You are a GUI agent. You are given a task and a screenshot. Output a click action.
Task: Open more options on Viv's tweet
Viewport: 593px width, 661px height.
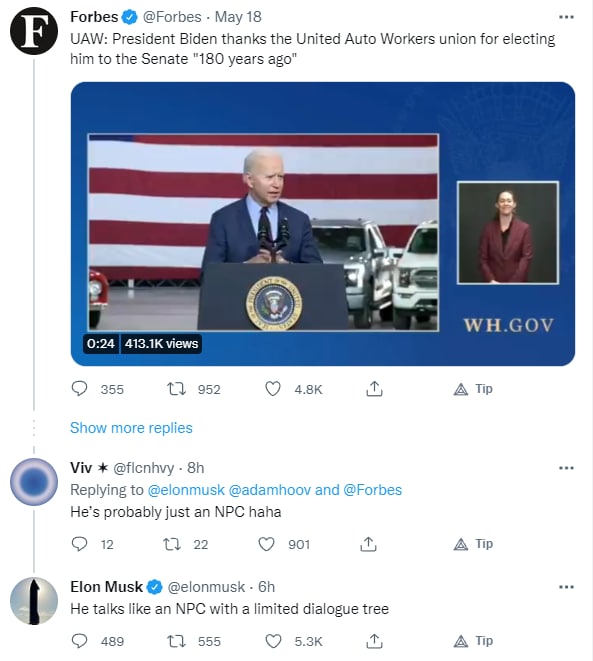566,468
